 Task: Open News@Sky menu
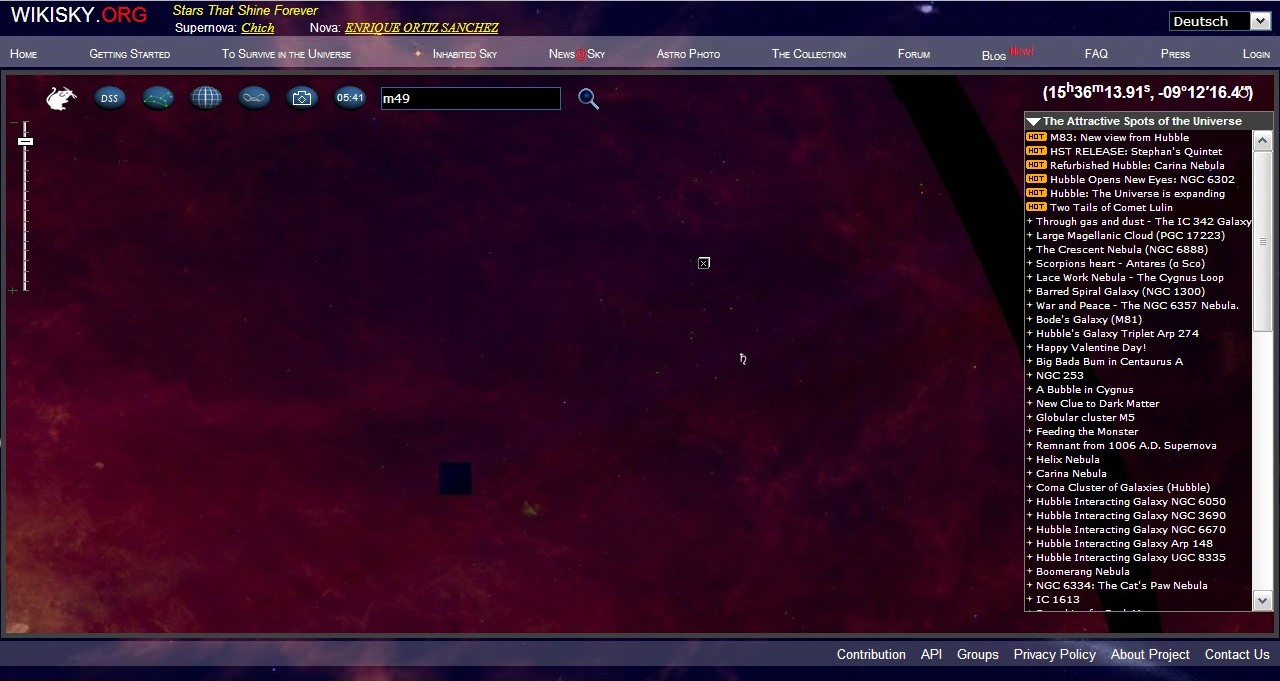(x=577, y=54)
